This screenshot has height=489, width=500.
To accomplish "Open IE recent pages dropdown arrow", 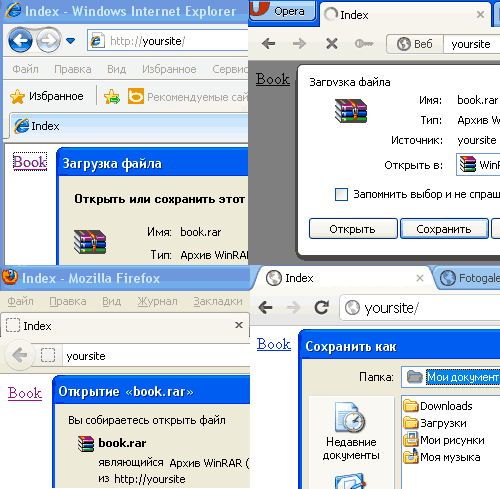I will (x=71, y=41).
